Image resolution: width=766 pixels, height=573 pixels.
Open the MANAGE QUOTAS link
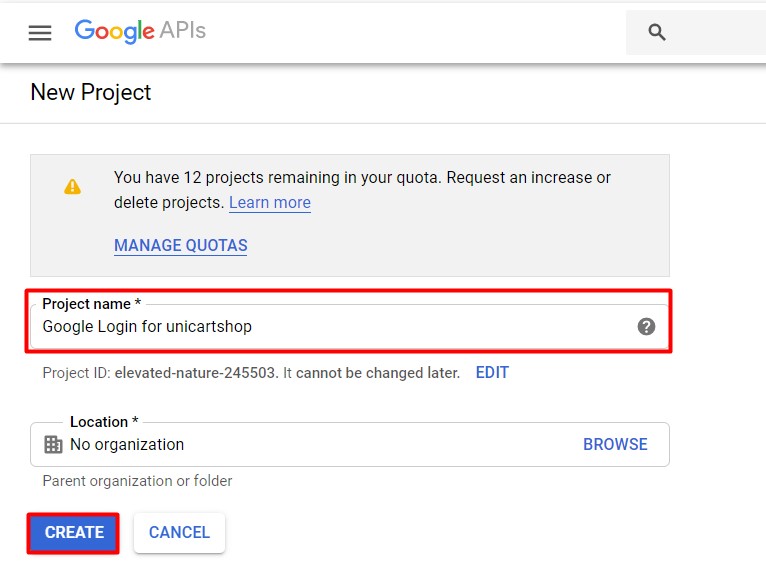click(x=181, y=245)
